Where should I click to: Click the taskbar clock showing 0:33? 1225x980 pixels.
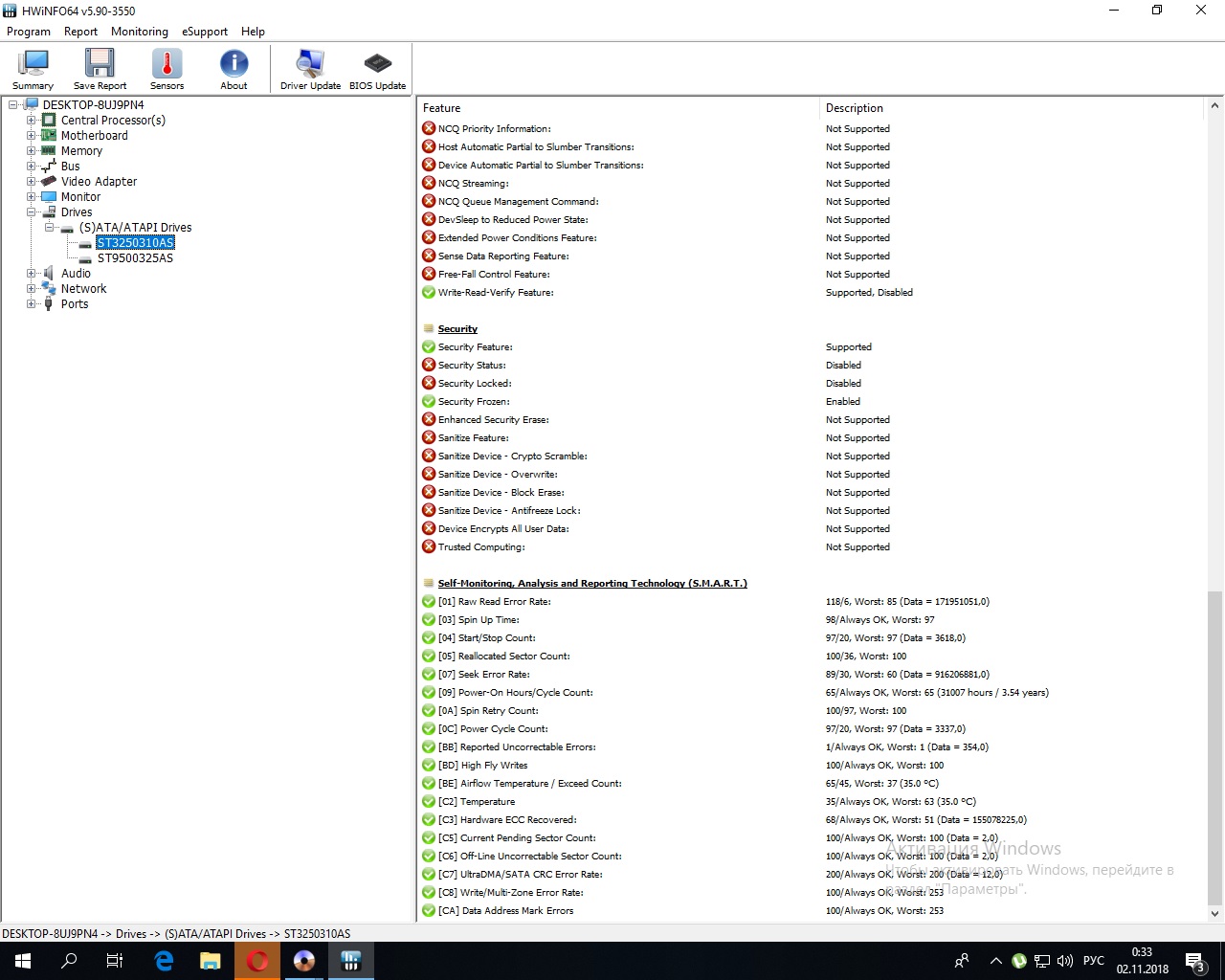pyautogui.click(x=1142, y=961)
